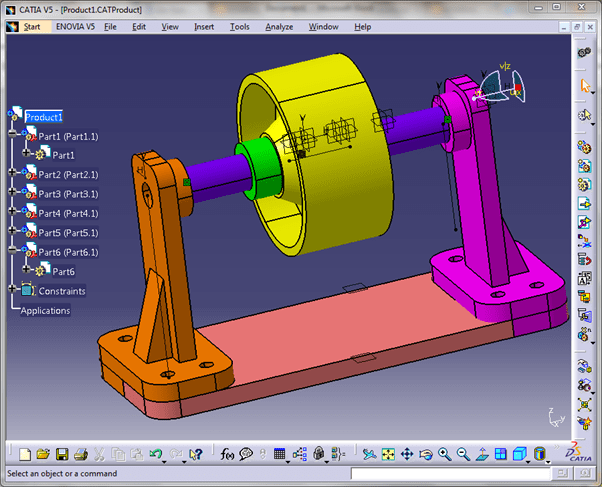This screenshot has width=602, height=487.
Task: Click the What's This help icon
Action: tap(196, 455)
